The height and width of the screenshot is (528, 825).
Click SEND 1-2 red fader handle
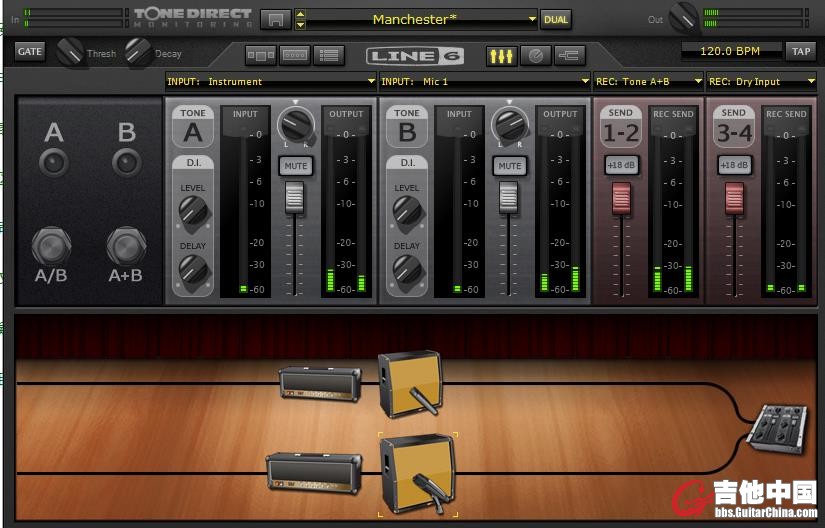[x=621, y=198]
